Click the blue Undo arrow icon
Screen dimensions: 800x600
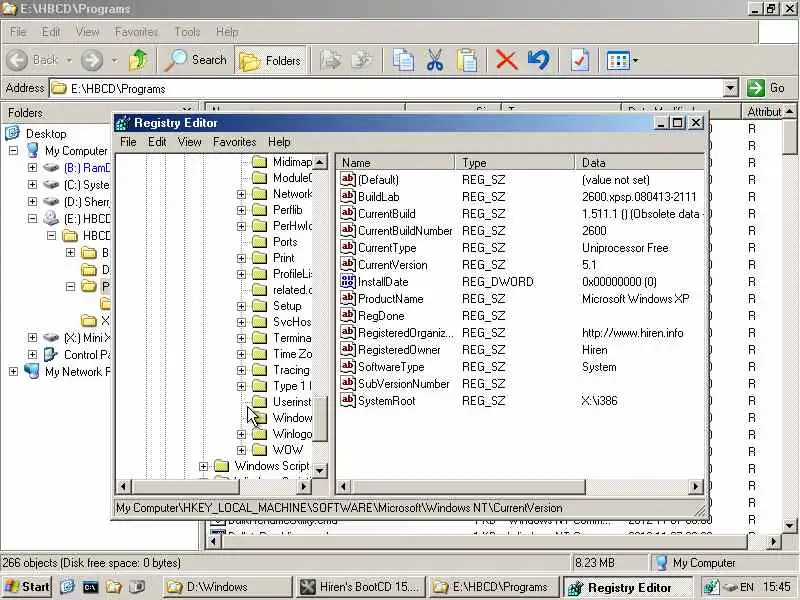tap(539, 60)
